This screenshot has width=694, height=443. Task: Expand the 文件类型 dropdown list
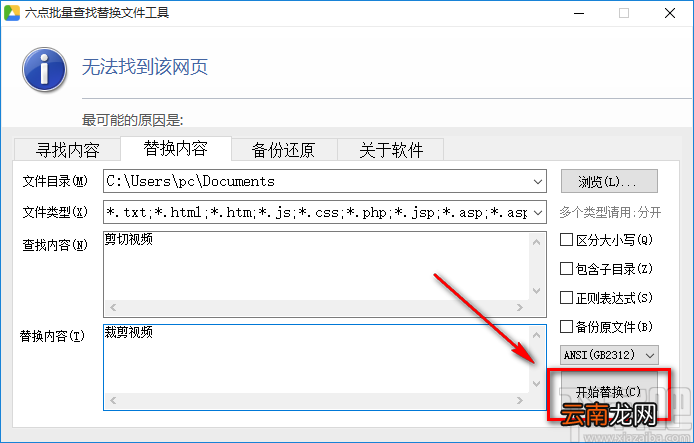pyautogui.click(x=538, y=213)
